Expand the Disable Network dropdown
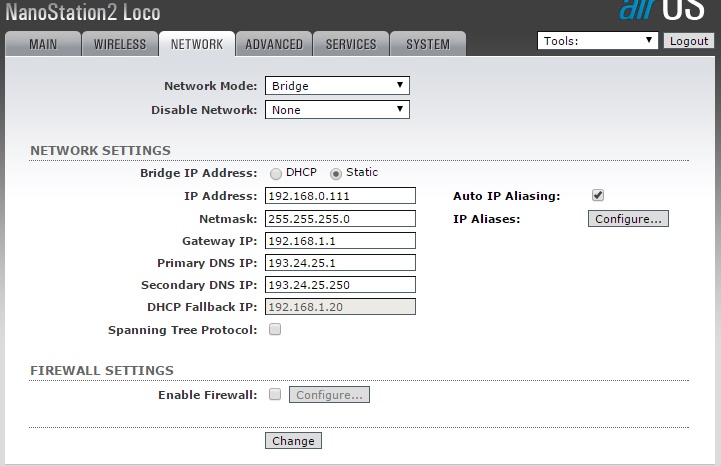The width and height of the screenshot is (721, 466). point(338,110)
